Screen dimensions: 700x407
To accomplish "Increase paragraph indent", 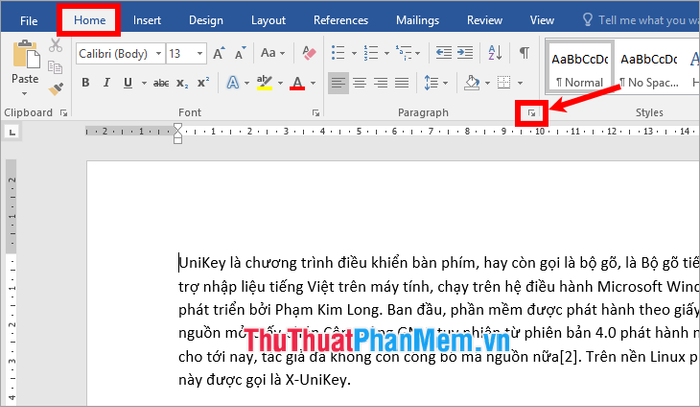I will pyautogui.click(x=465, y=53).
